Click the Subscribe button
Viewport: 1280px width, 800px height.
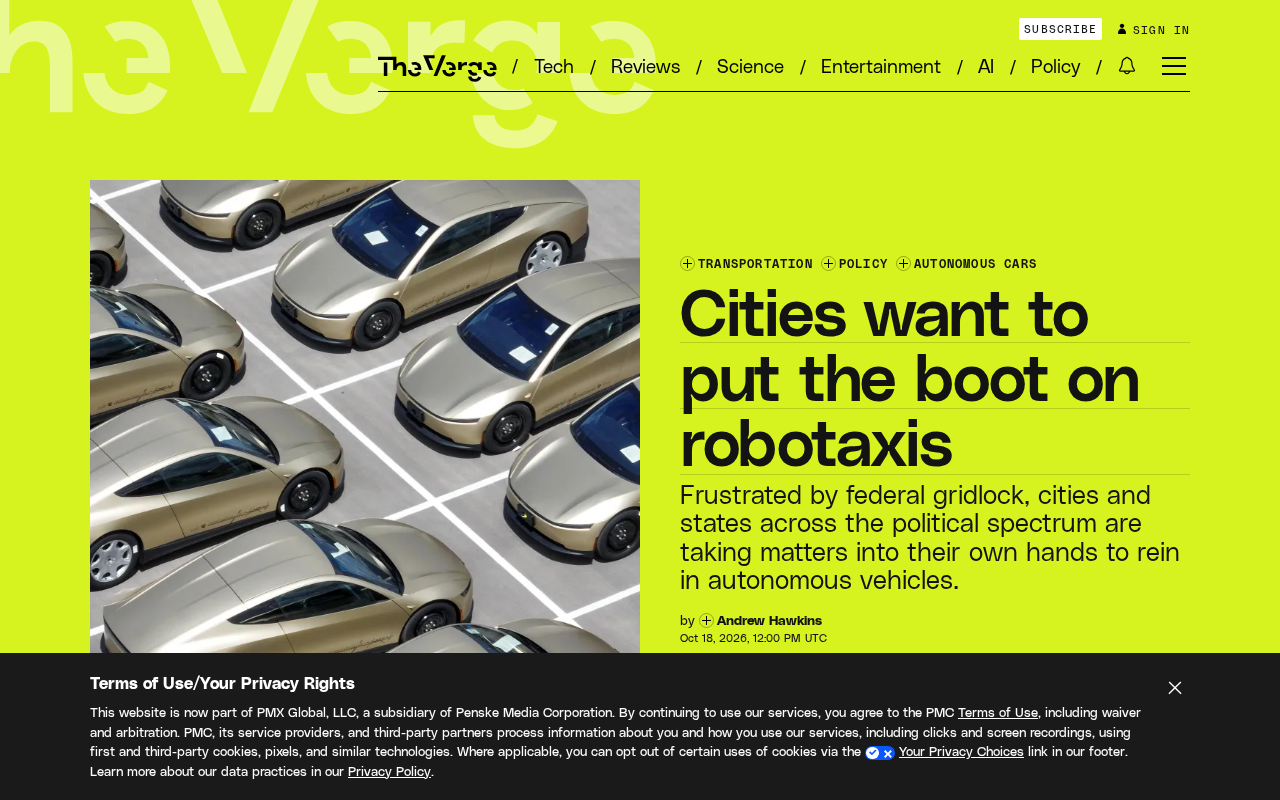coord(1060,29)
